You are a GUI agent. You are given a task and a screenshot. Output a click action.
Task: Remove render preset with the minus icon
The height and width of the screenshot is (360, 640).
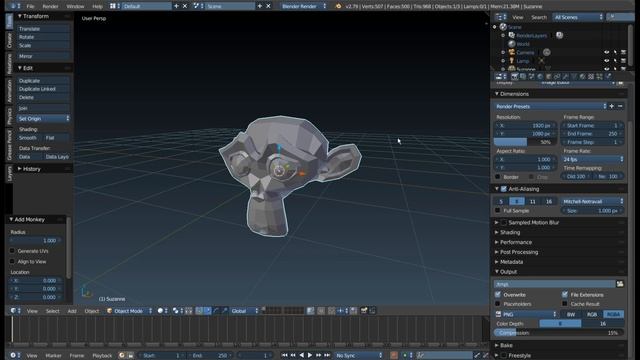point(620,106)
